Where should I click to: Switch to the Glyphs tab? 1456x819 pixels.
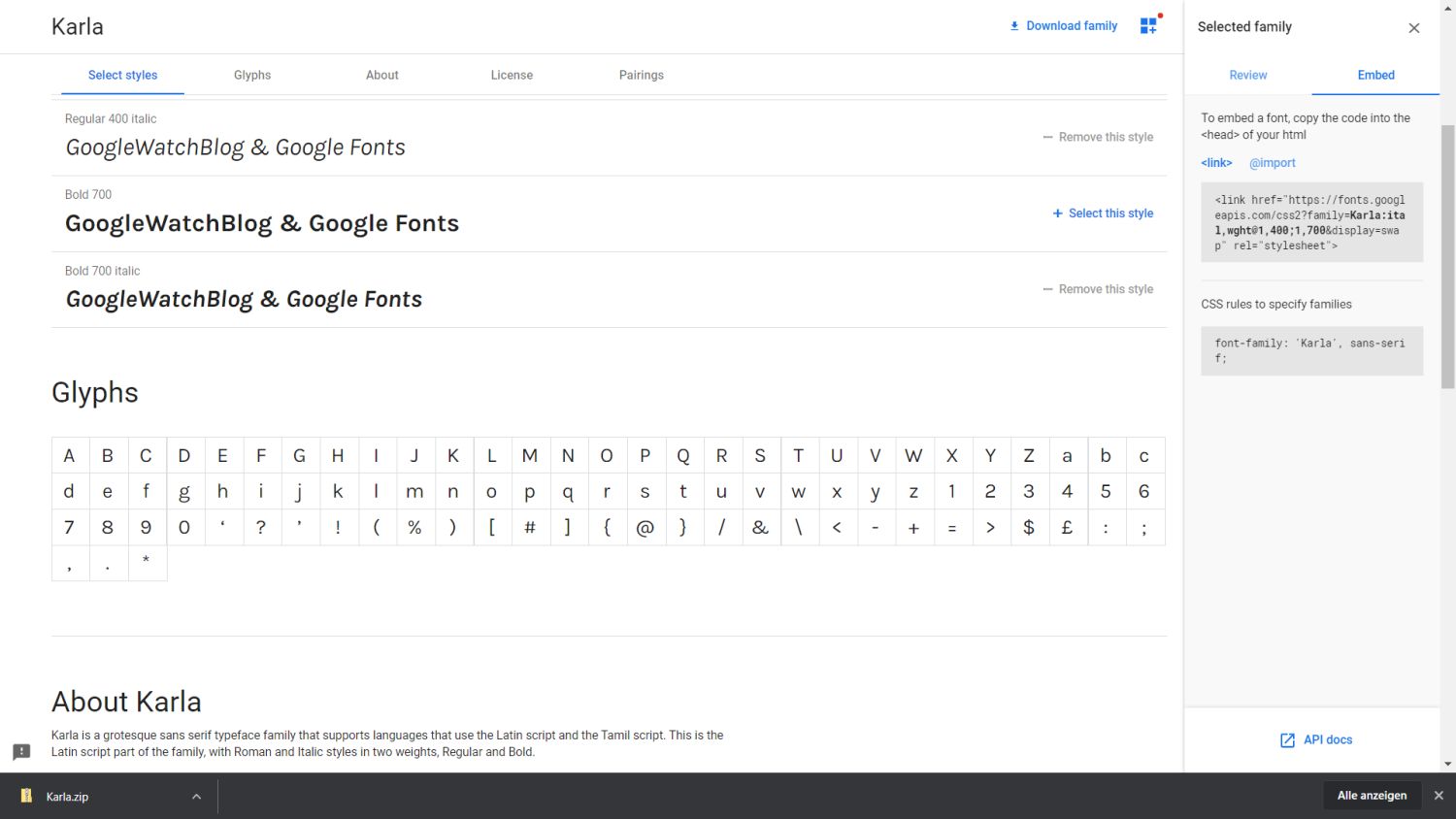click(252, 76)
